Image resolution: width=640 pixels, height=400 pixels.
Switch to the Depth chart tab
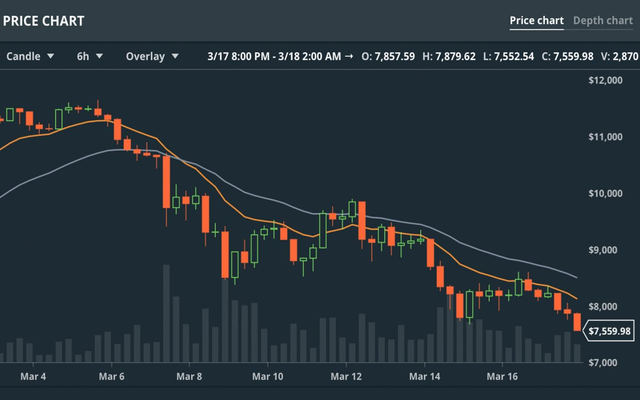603,21
